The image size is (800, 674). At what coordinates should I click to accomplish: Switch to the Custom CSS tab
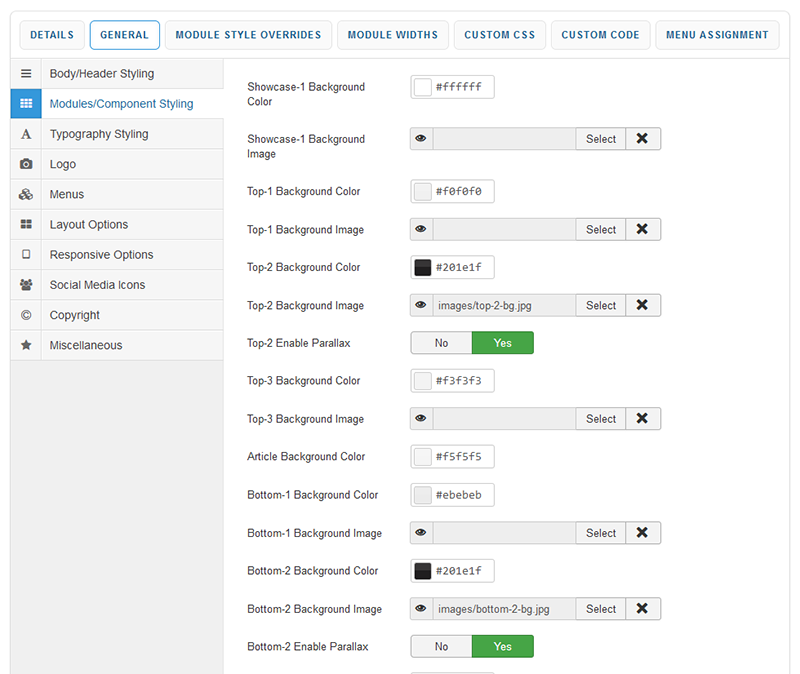500,35
